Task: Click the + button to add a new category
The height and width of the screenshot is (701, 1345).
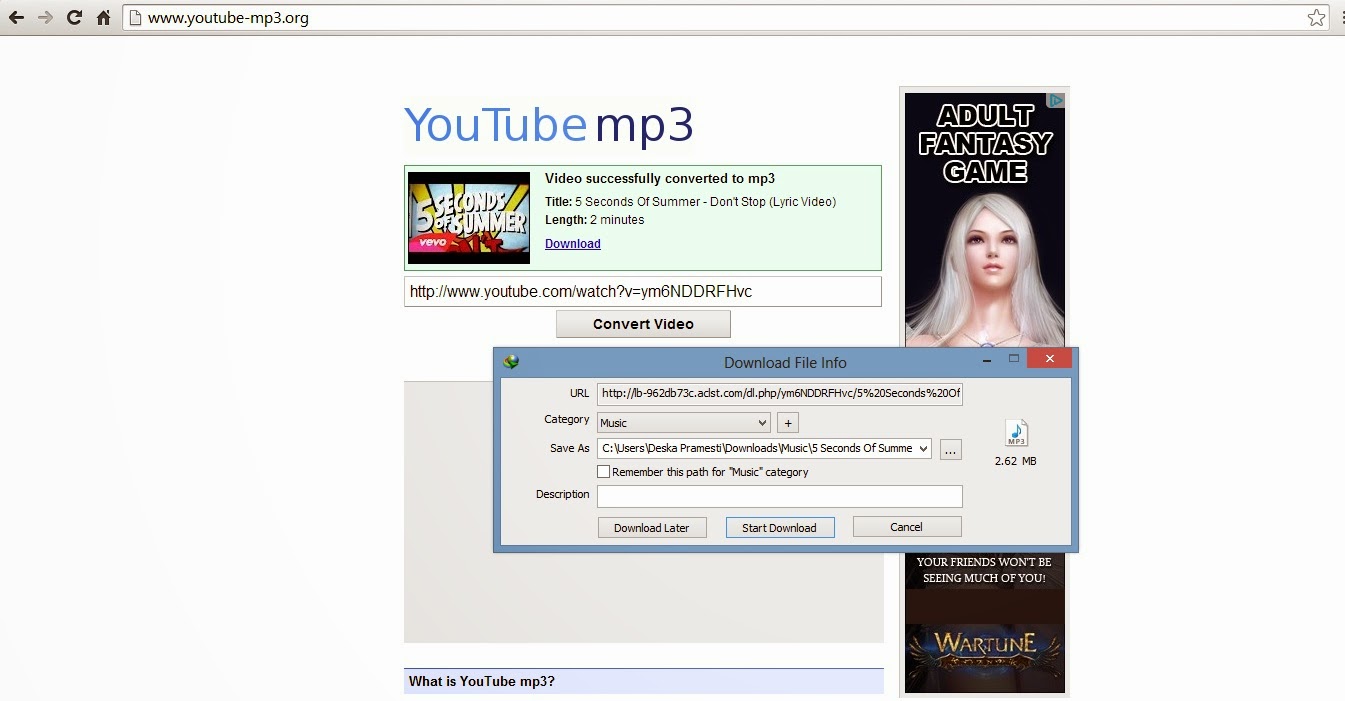Action: [788, 422]
